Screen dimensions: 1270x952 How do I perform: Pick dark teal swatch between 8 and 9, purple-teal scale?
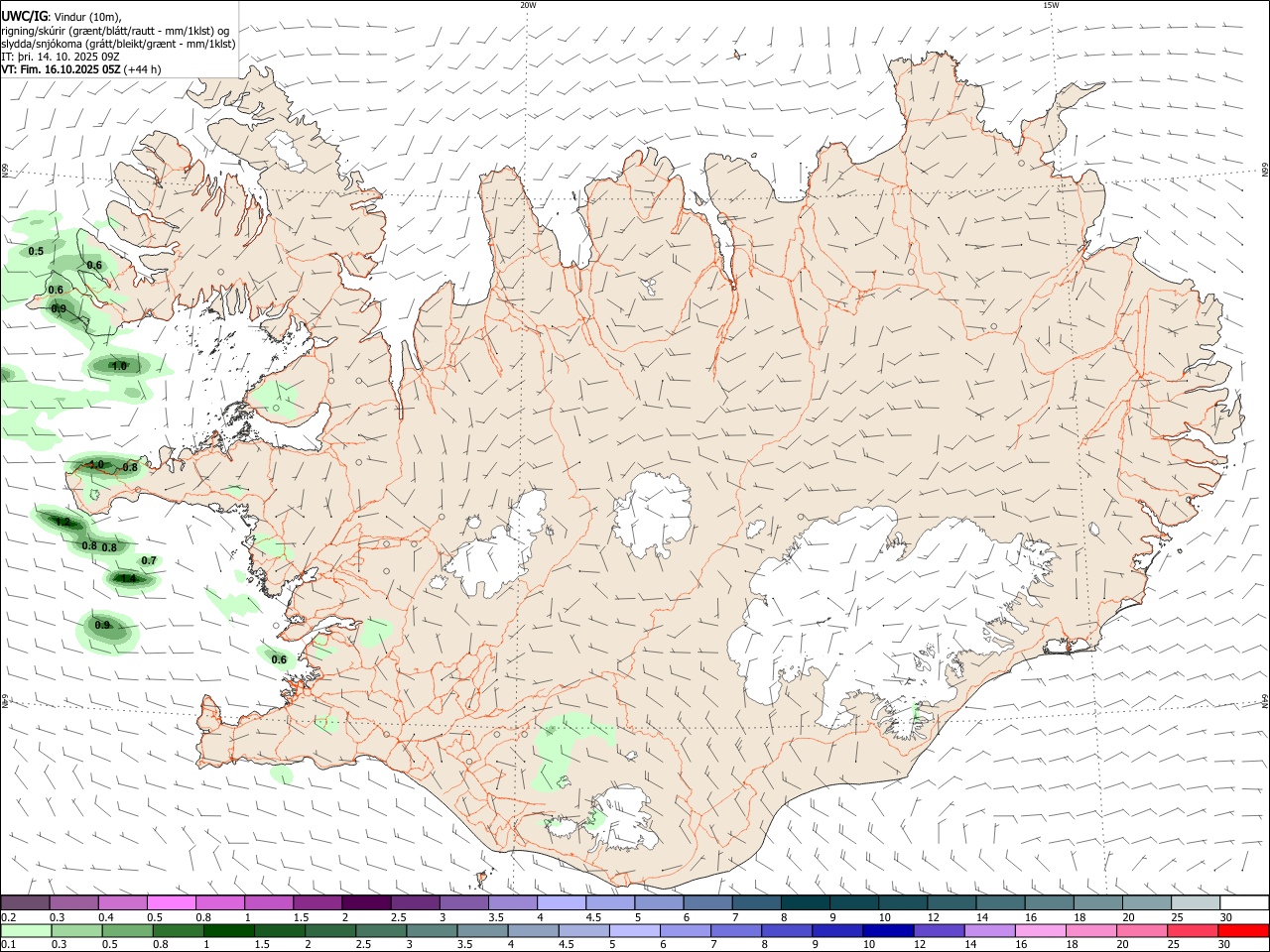click(804, 903)
